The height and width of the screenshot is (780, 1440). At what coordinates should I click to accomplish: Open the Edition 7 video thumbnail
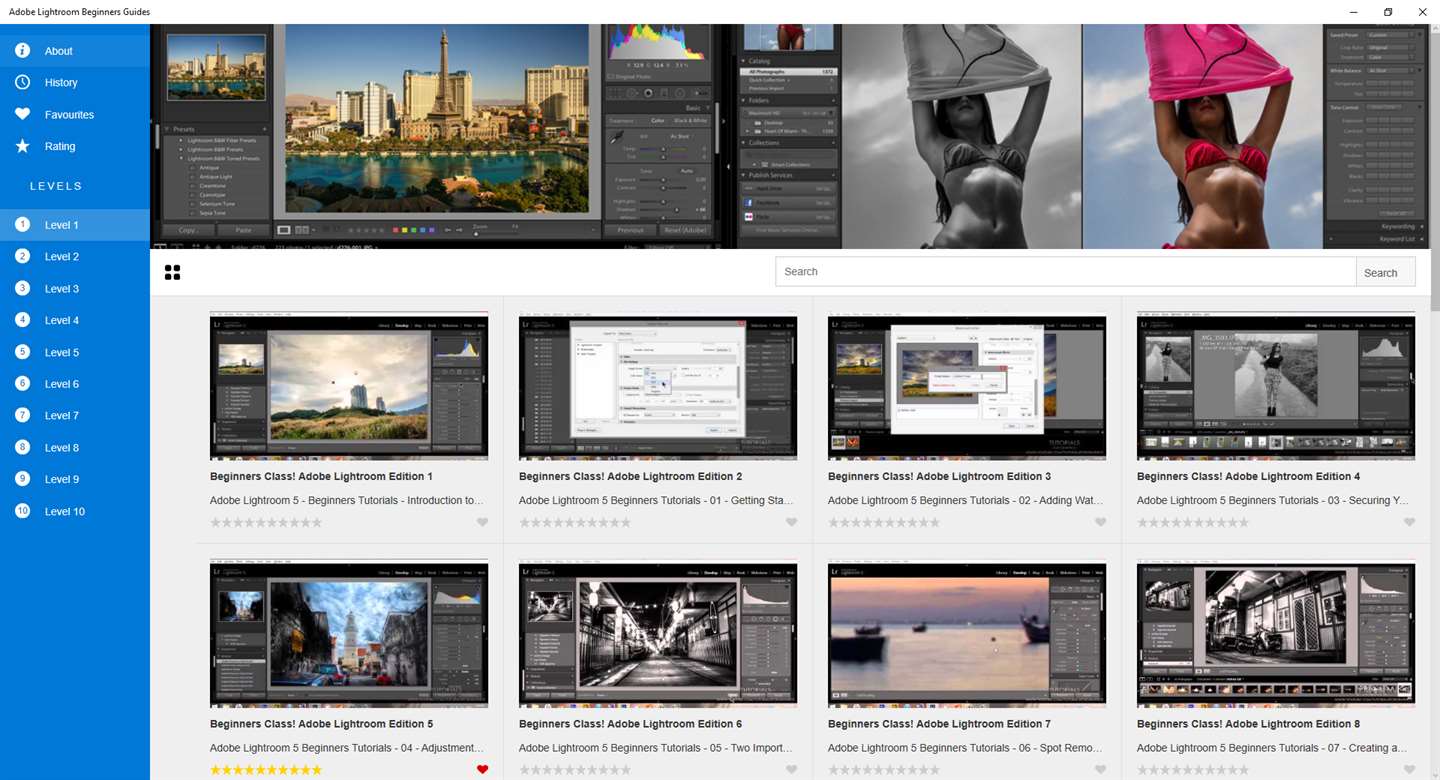click(967, 634)
